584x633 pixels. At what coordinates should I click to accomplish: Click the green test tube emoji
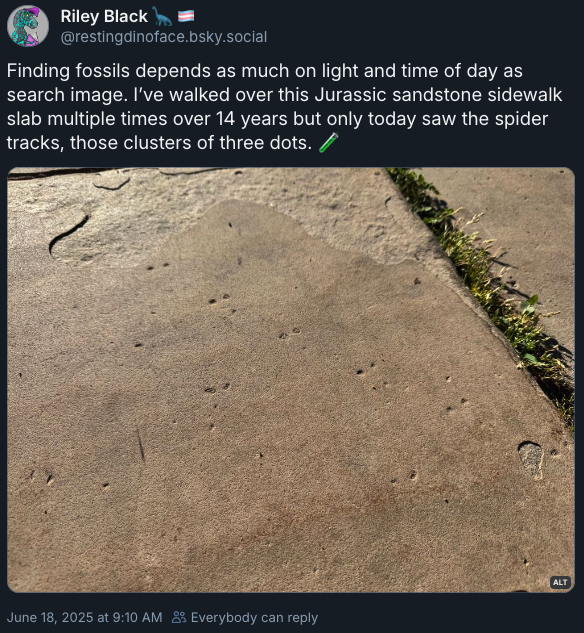328,143
